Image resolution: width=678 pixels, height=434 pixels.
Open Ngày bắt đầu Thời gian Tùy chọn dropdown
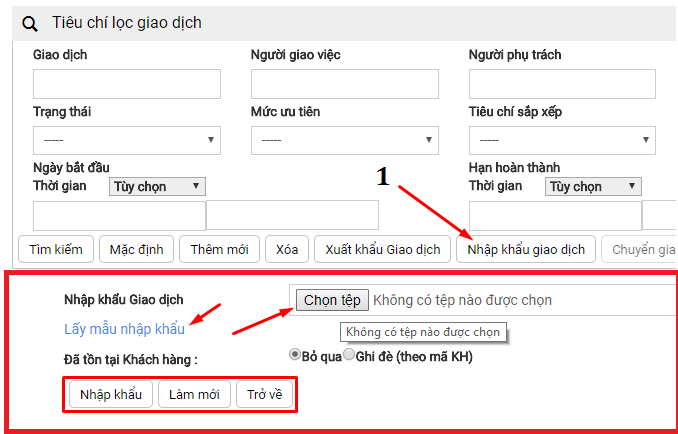(x=157, y=186)
